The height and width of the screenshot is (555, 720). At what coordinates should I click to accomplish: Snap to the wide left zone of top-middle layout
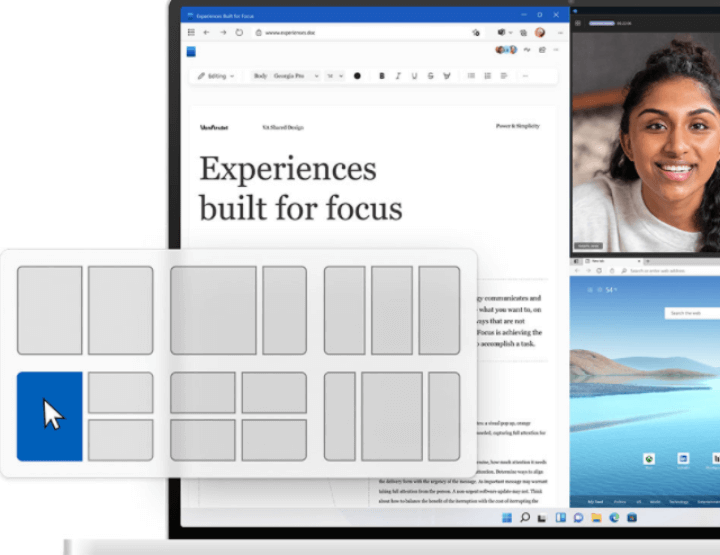214,310
